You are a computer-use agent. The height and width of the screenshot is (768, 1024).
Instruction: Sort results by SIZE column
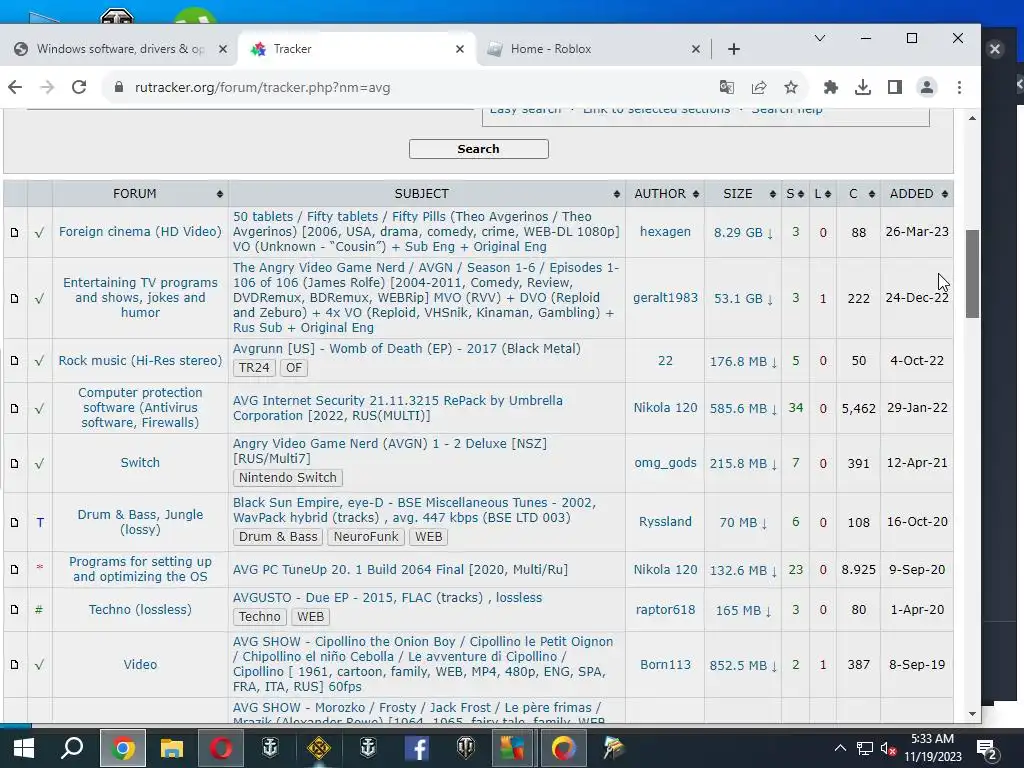click(x=744, y=193)
